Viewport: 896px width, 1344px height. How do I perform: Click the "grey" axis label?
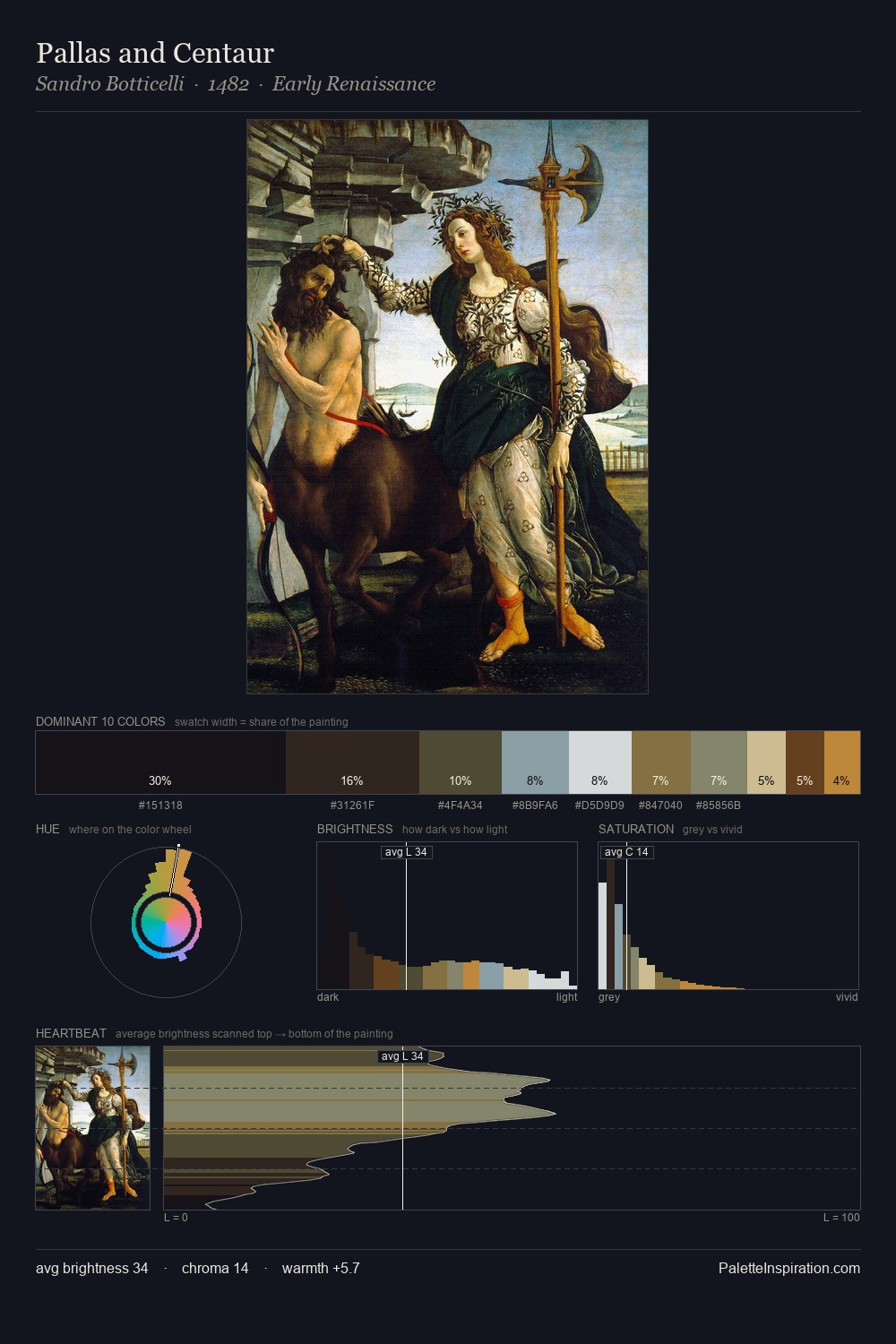coord(609,997)
